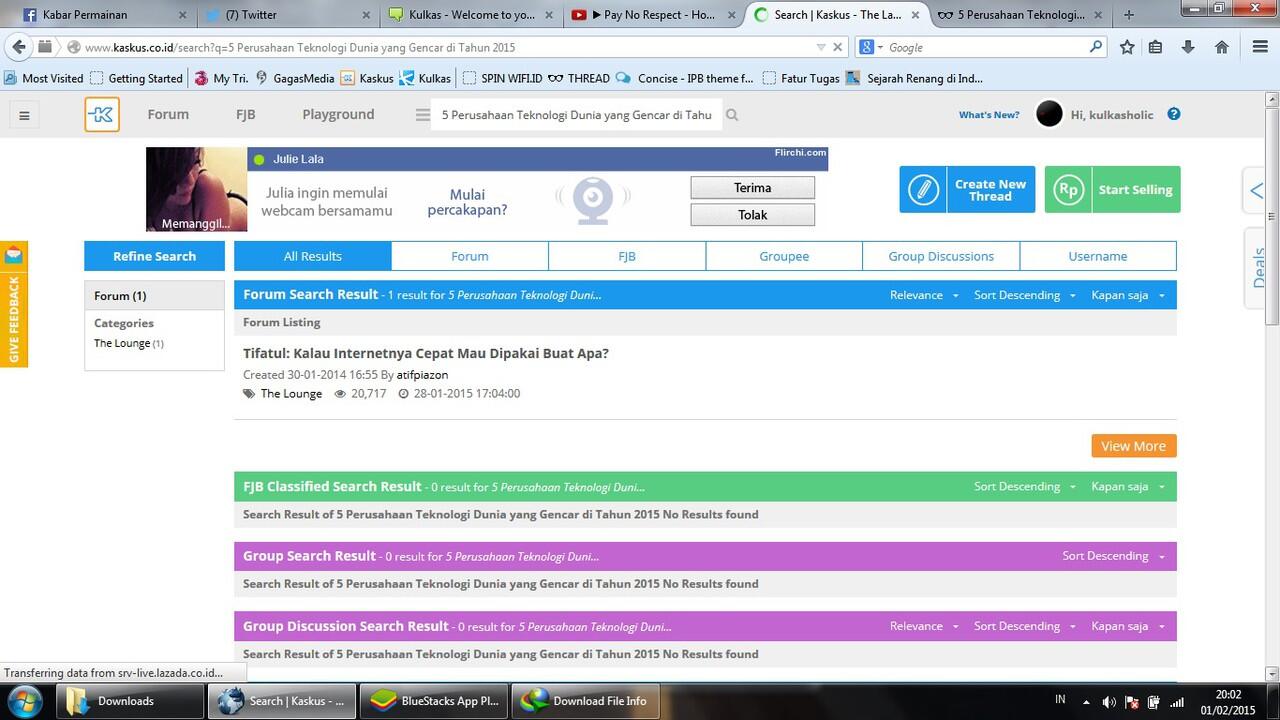Screen dimensions: 1280x720
Task: Click the orange View More button
Action: pos(1133,446)
